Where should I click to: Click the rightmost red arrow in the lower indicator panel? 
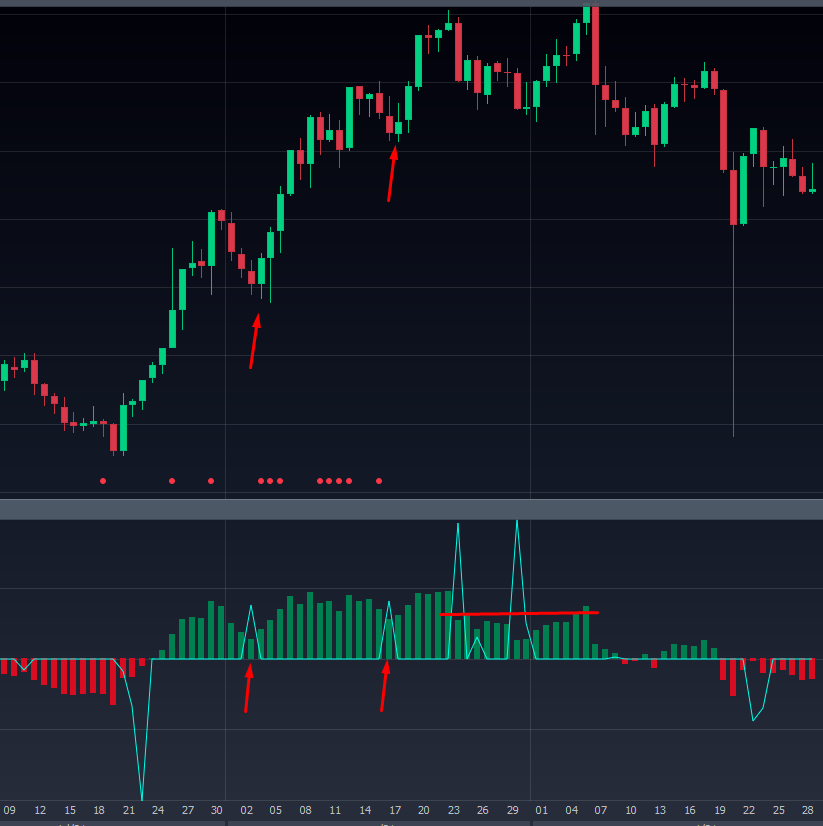pos(385,686)
